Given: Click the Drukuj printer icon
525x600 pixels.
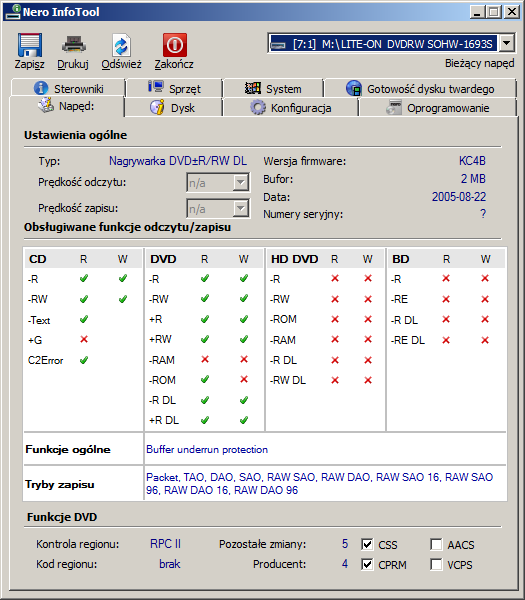Looking at the screenshot, I should [73, 44].
